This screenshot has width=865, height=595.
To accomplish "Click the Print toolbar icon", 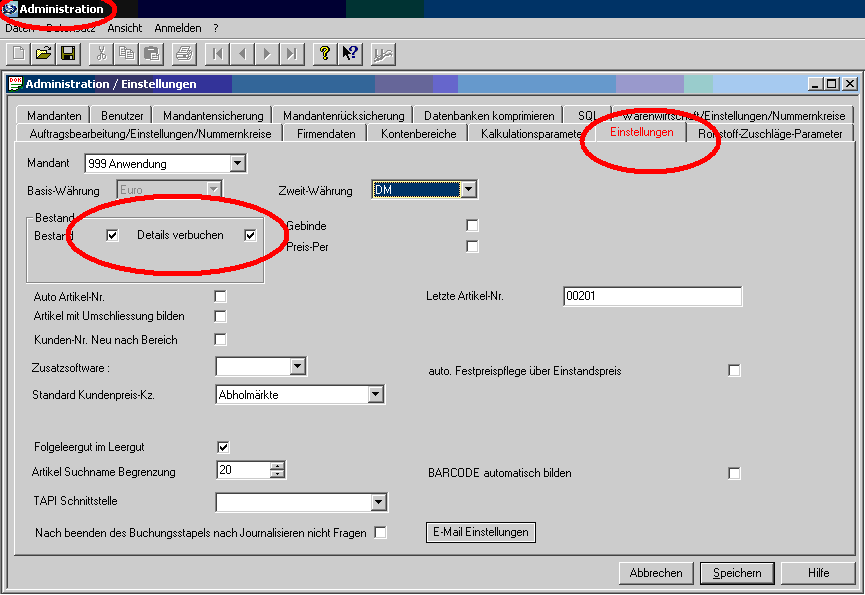I will click(x=183, y=53).
